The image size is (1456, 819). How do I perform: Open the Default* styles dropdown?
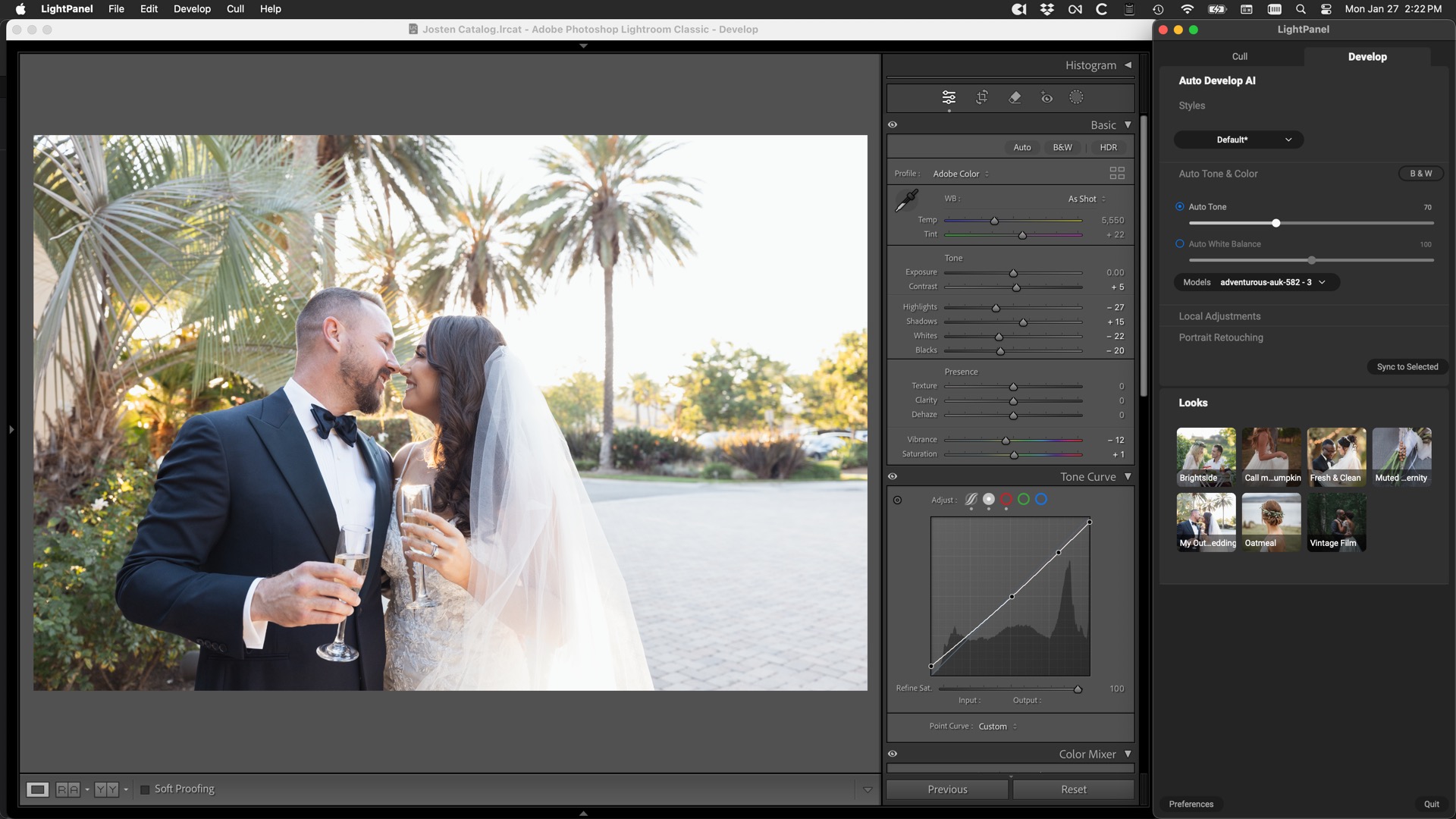click(1238, 140)
